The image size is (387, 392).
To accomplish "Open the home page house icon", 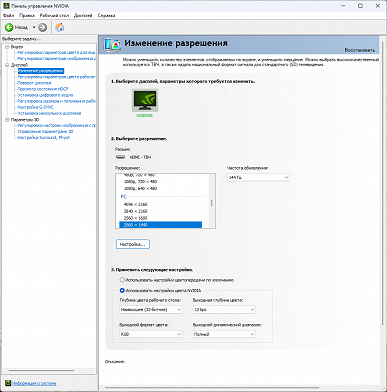I will 60,27.
